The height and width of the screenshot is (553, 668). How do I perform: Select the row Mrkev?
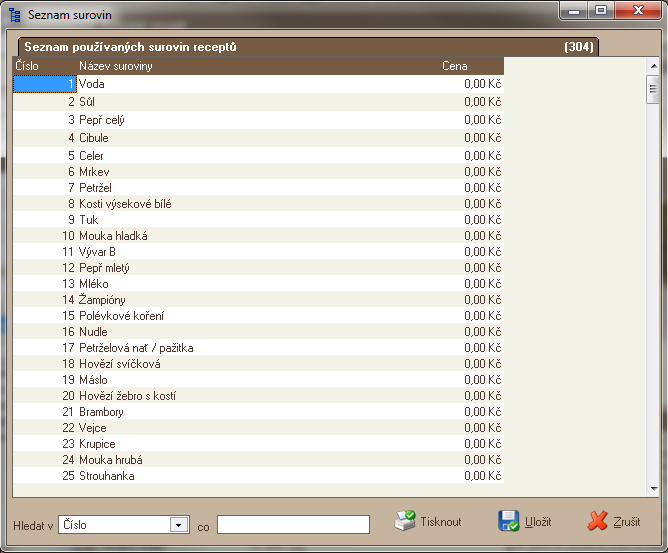(x=259, y=171)
